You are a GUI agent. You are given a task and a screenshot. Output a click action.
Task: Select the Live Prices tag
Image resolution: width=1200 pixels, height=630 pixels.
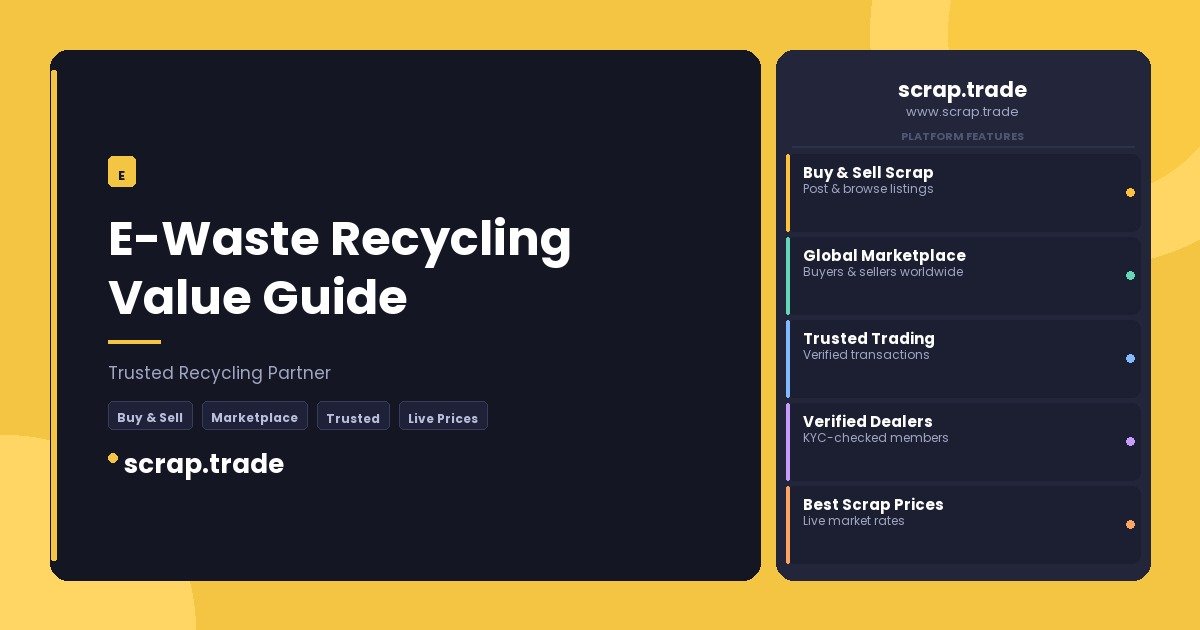[443, 417]
